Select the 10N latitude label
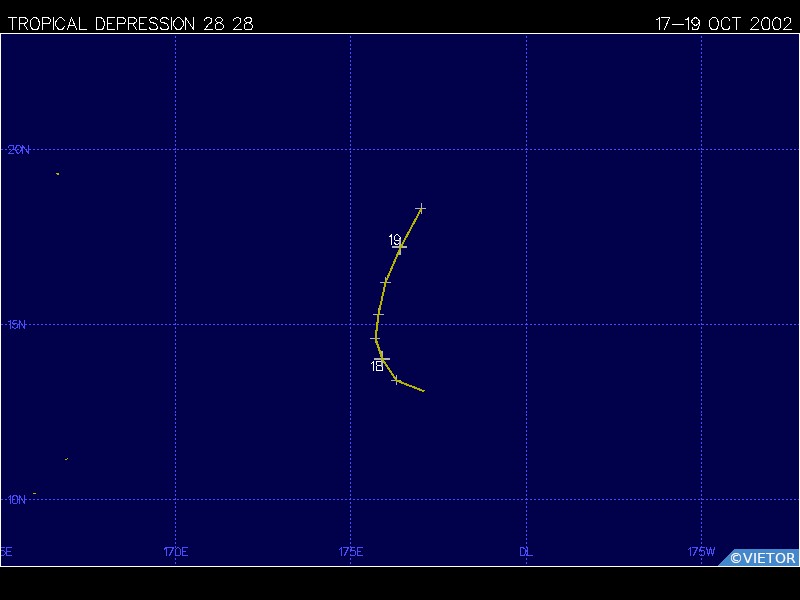Screen dimensions: 800x600 [16, 499]
